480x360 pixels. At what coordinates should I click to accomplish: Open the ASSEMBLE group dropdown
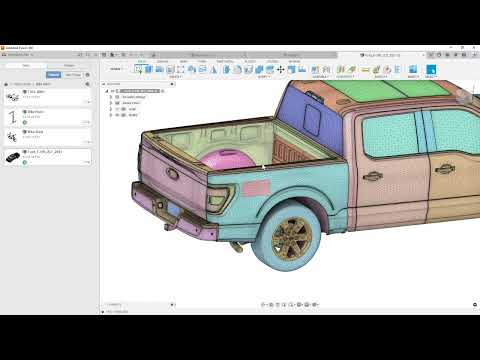tap(321, 77)
